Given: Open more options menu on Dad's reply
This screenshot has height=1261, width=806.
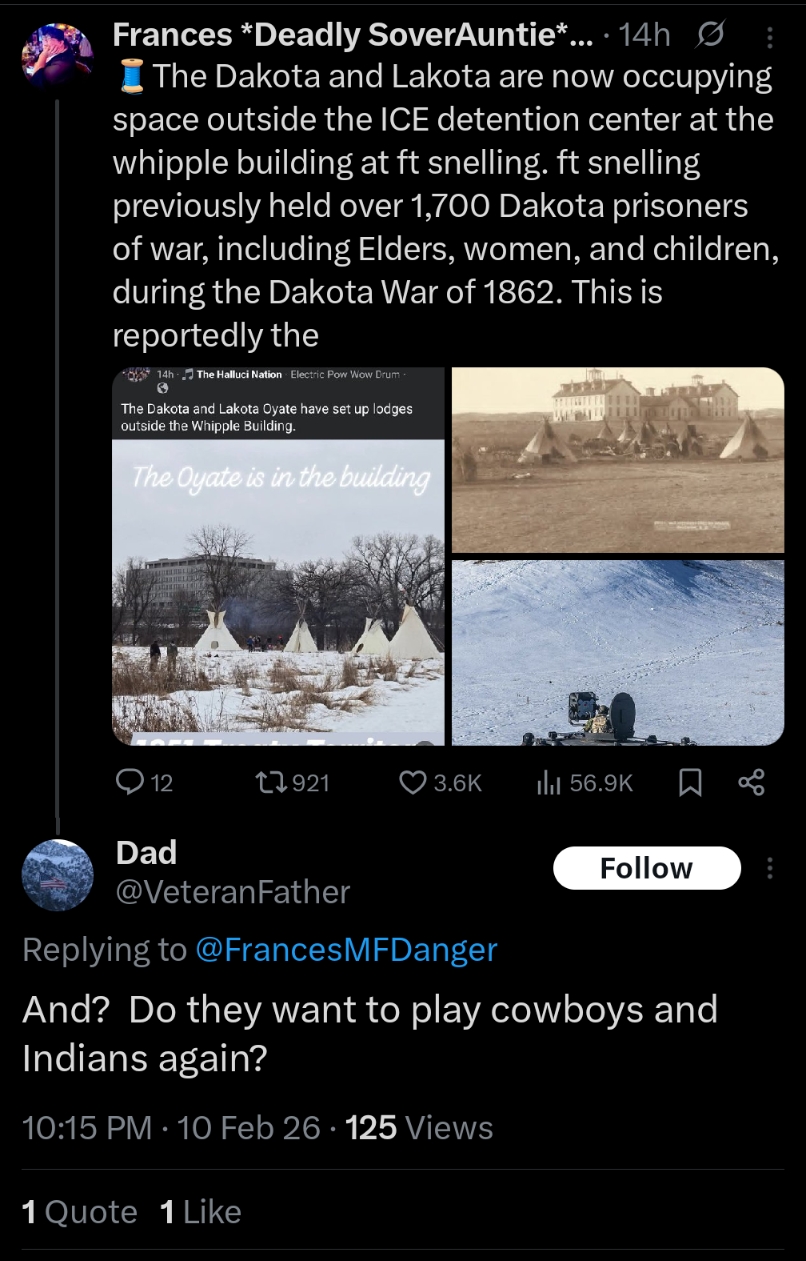Looking at the screenshot, I should [769, 868].
